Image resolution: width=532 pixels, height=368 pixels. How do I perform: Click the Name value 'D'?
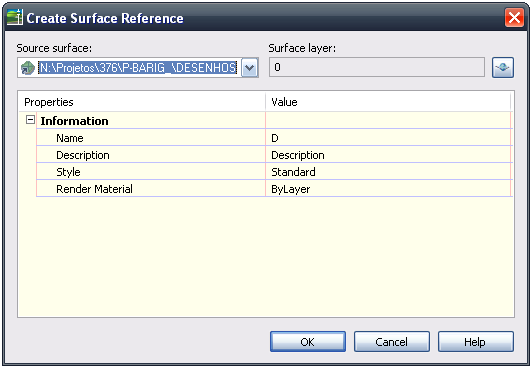[275, 138]
